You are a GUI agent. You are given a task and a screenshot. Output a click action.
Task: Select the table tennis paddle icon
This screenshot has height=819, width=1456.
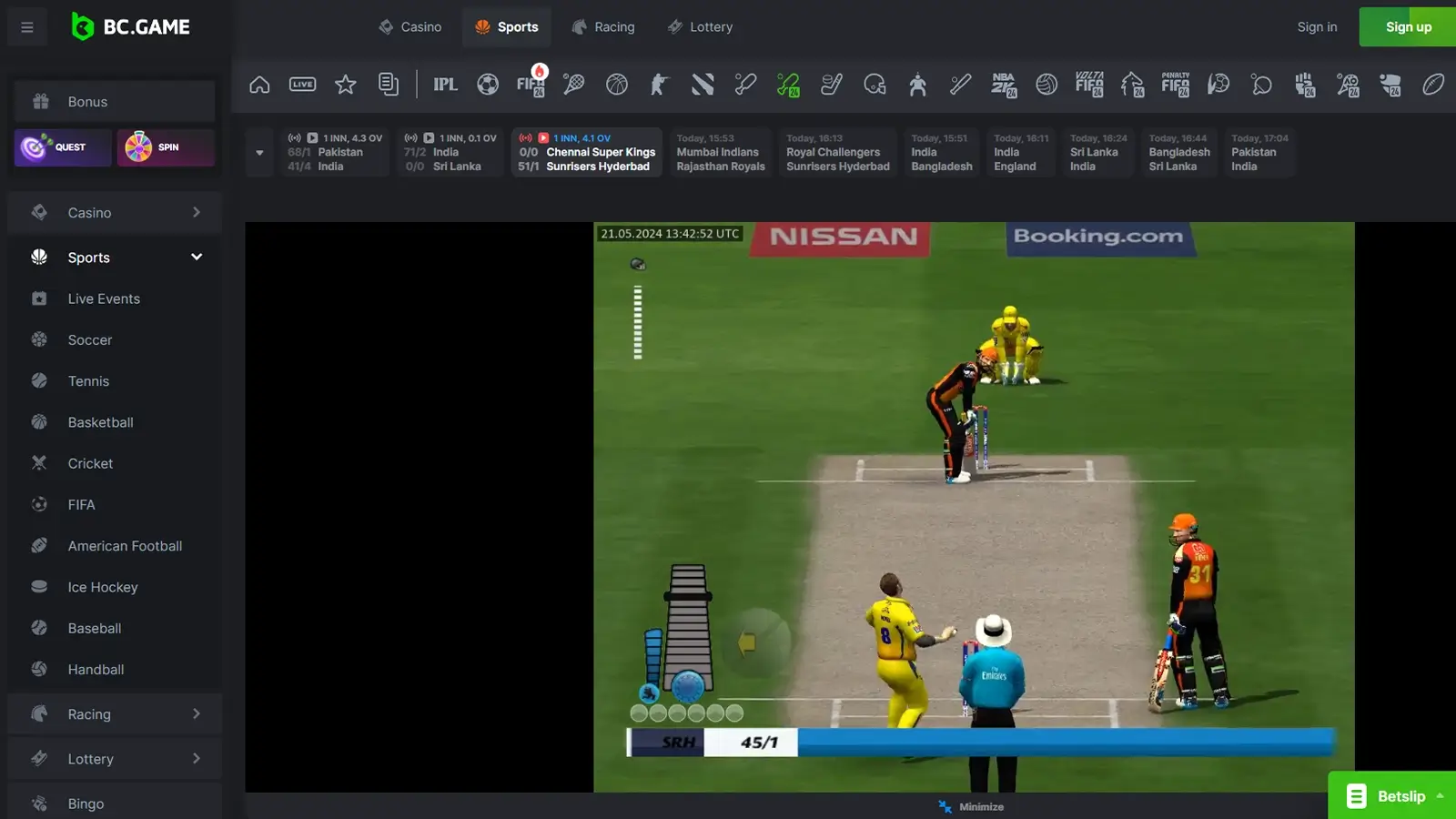[x=1261, y=85]
